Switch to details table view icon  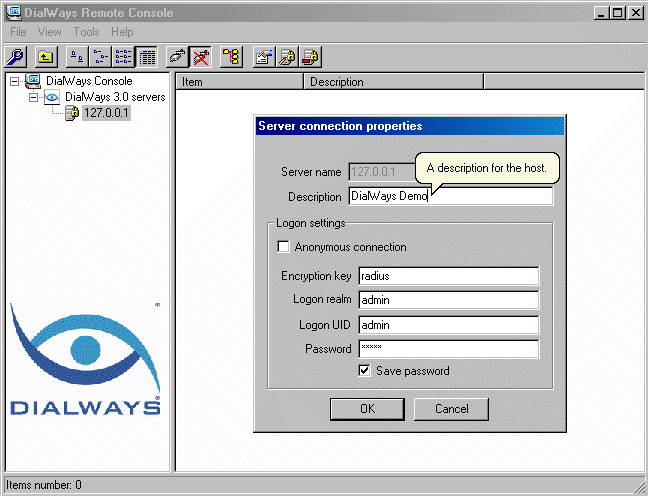coord(146,57)
